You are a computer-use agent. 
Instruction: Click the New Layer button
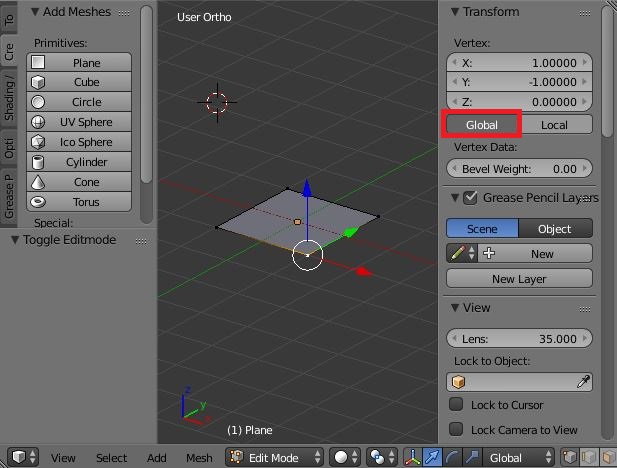519,278
